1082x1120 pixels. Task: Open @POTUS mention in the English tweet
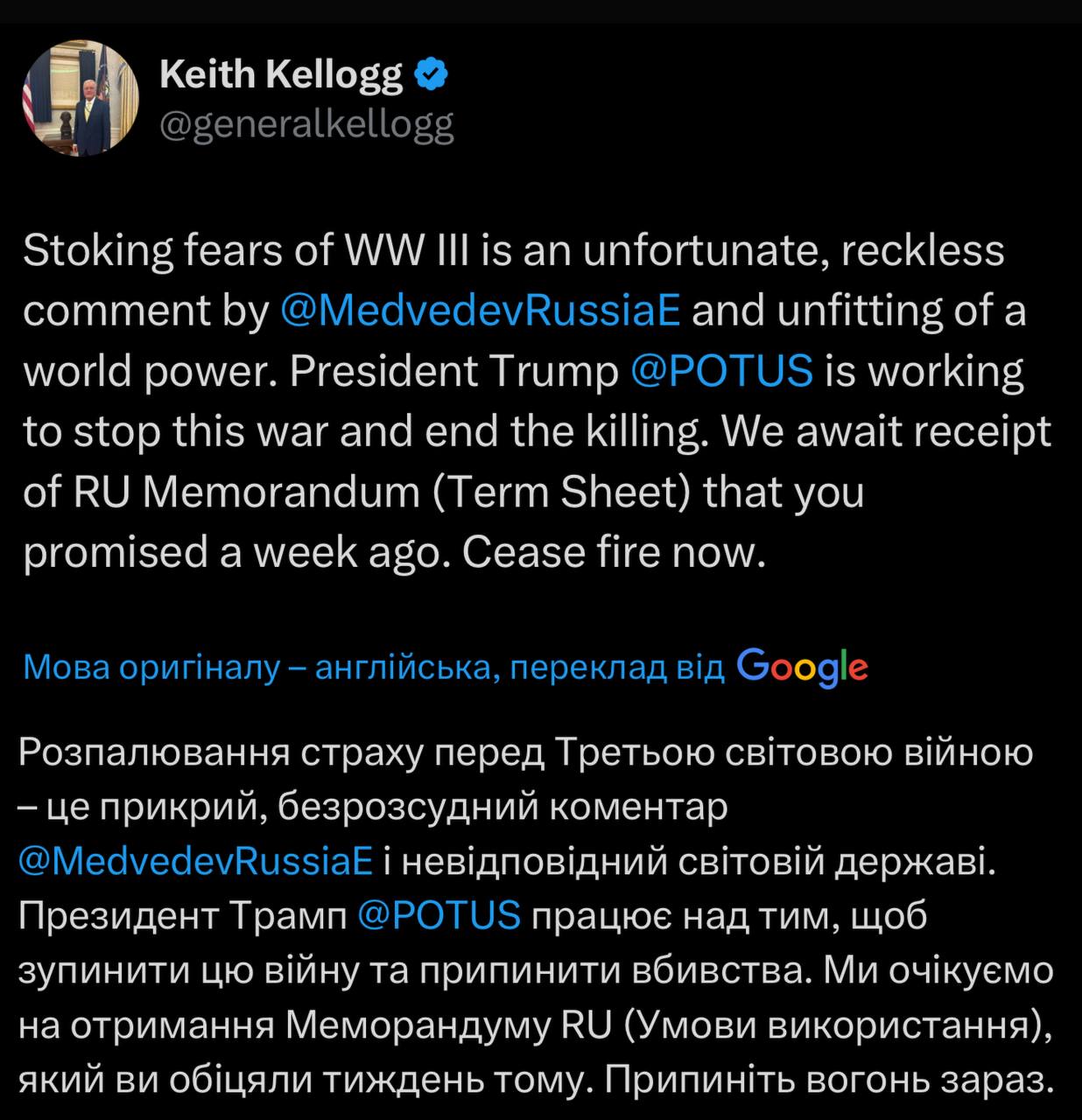click(721, 372)
